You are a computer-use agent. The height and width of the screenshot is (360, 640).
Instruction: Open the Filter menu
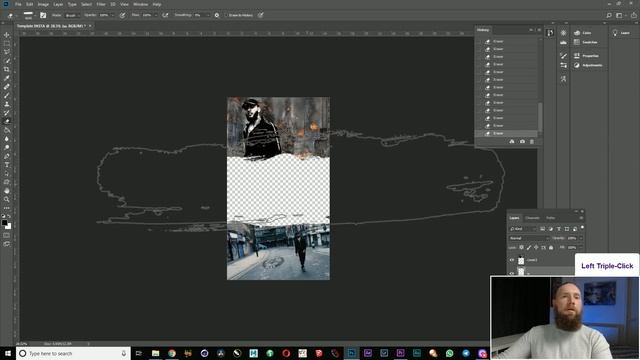point(101,4)
